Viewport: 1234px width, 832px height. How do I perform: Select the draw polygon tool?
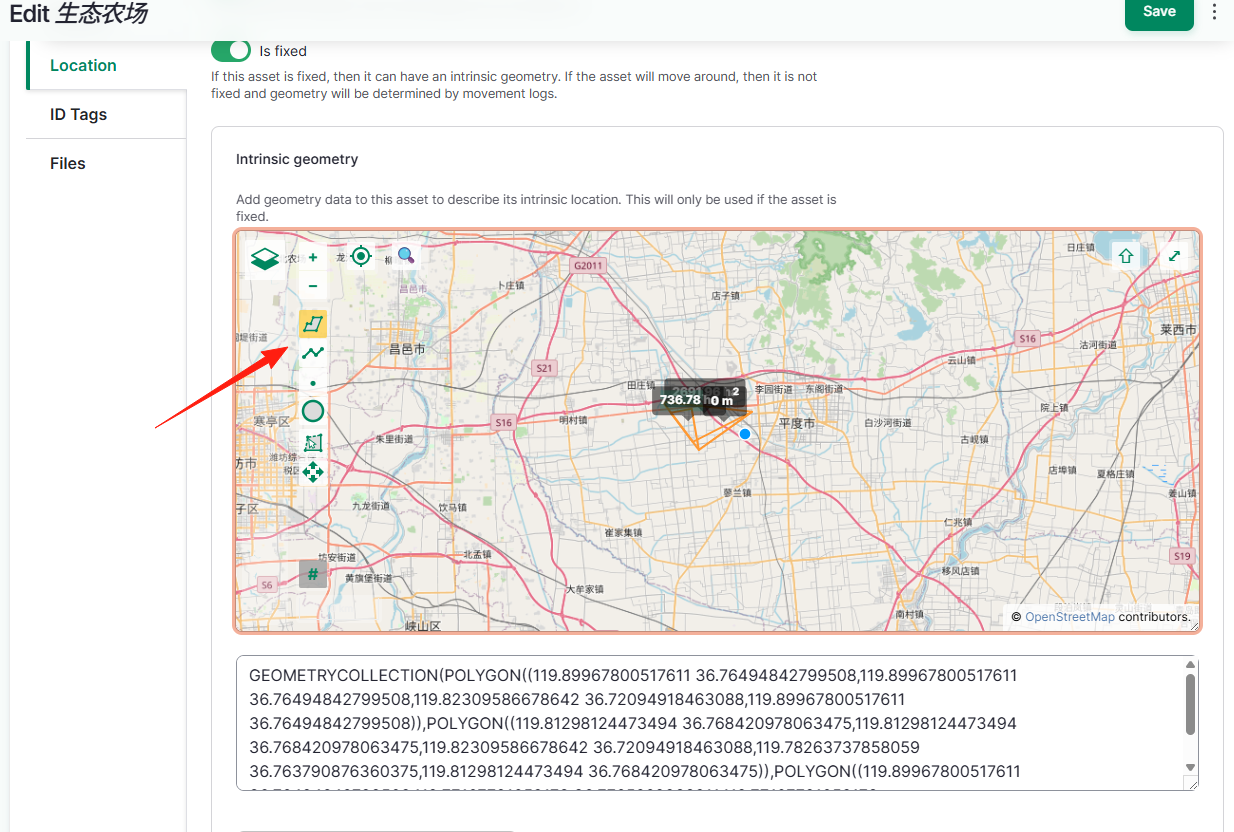313,323
